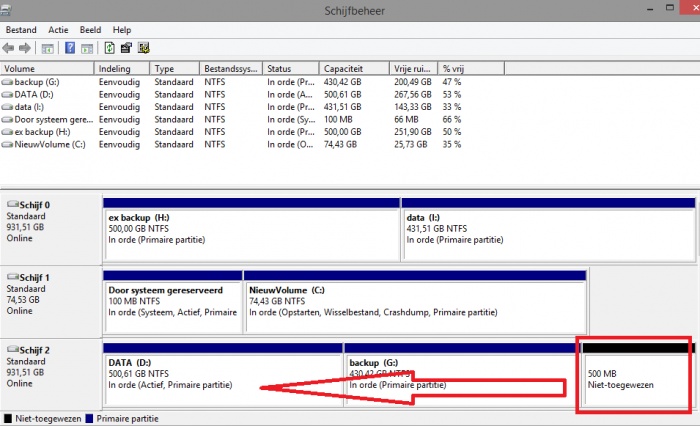Click the Schijf 2 disk icon
Image resolution: width=700 pixels, height=426 pixels.
[x=13, y=349]
